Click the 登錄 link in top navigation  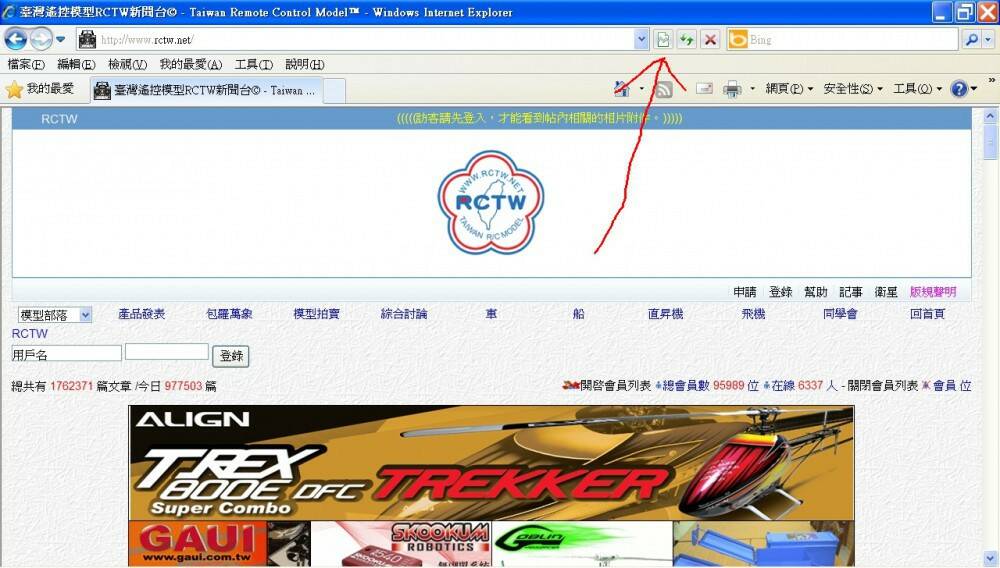[780, 292]
